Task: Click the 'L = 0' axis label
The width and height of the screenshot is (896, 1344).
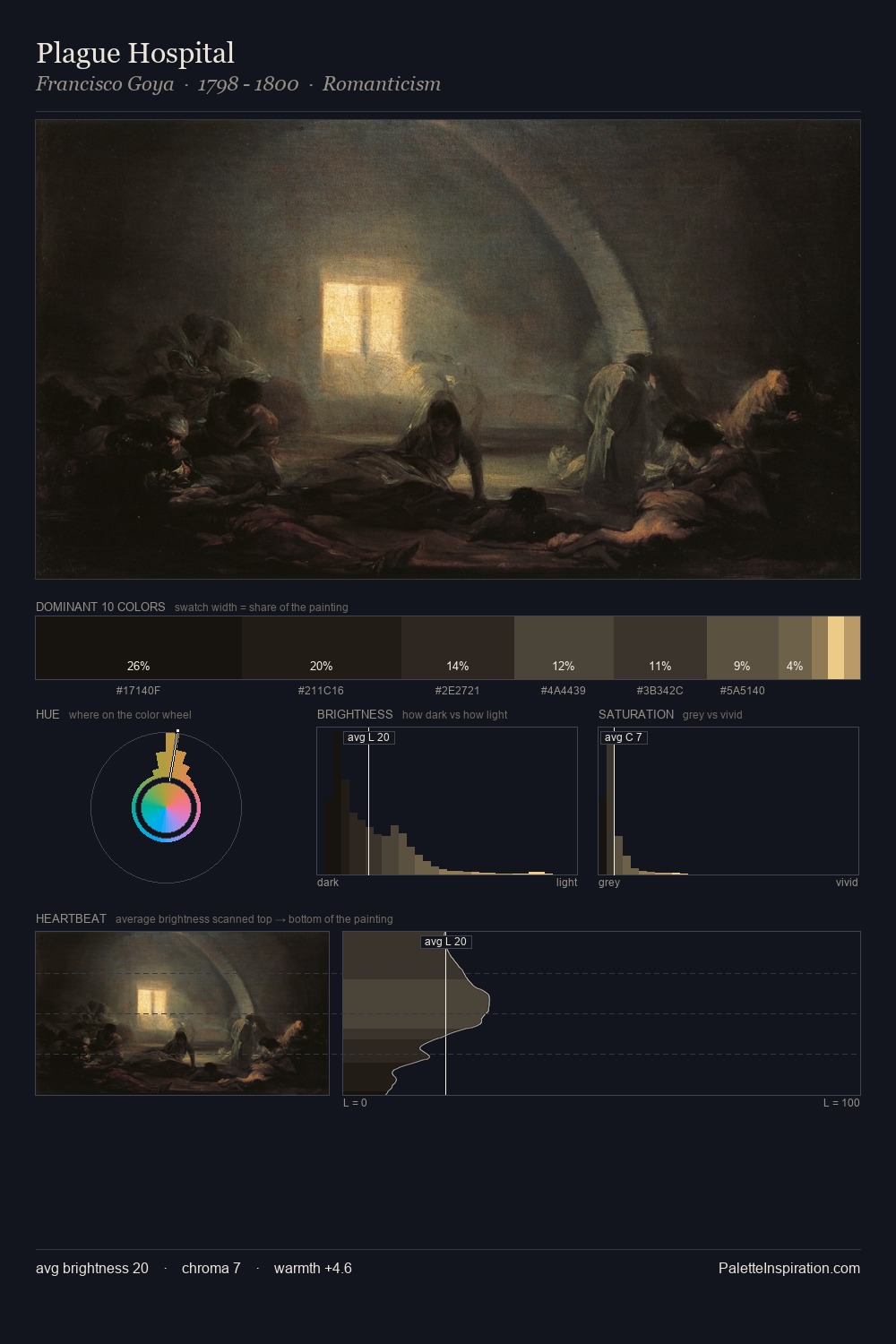Action: 355,1103
